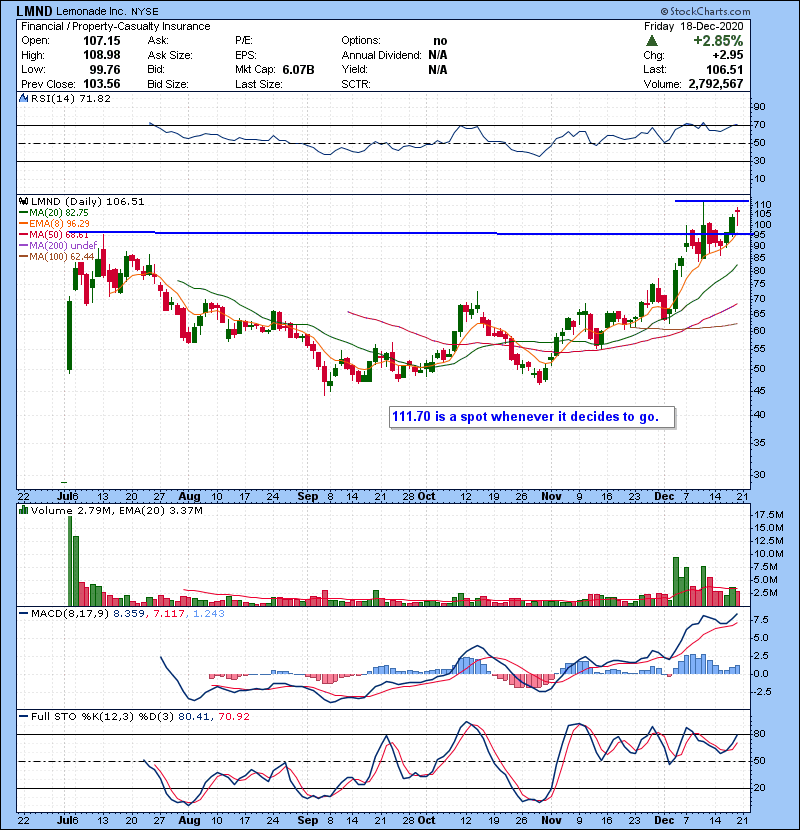800x830 pixels.
Task: Click the LMND (Daily) 106.51 chart label
Action: (87, 202)
